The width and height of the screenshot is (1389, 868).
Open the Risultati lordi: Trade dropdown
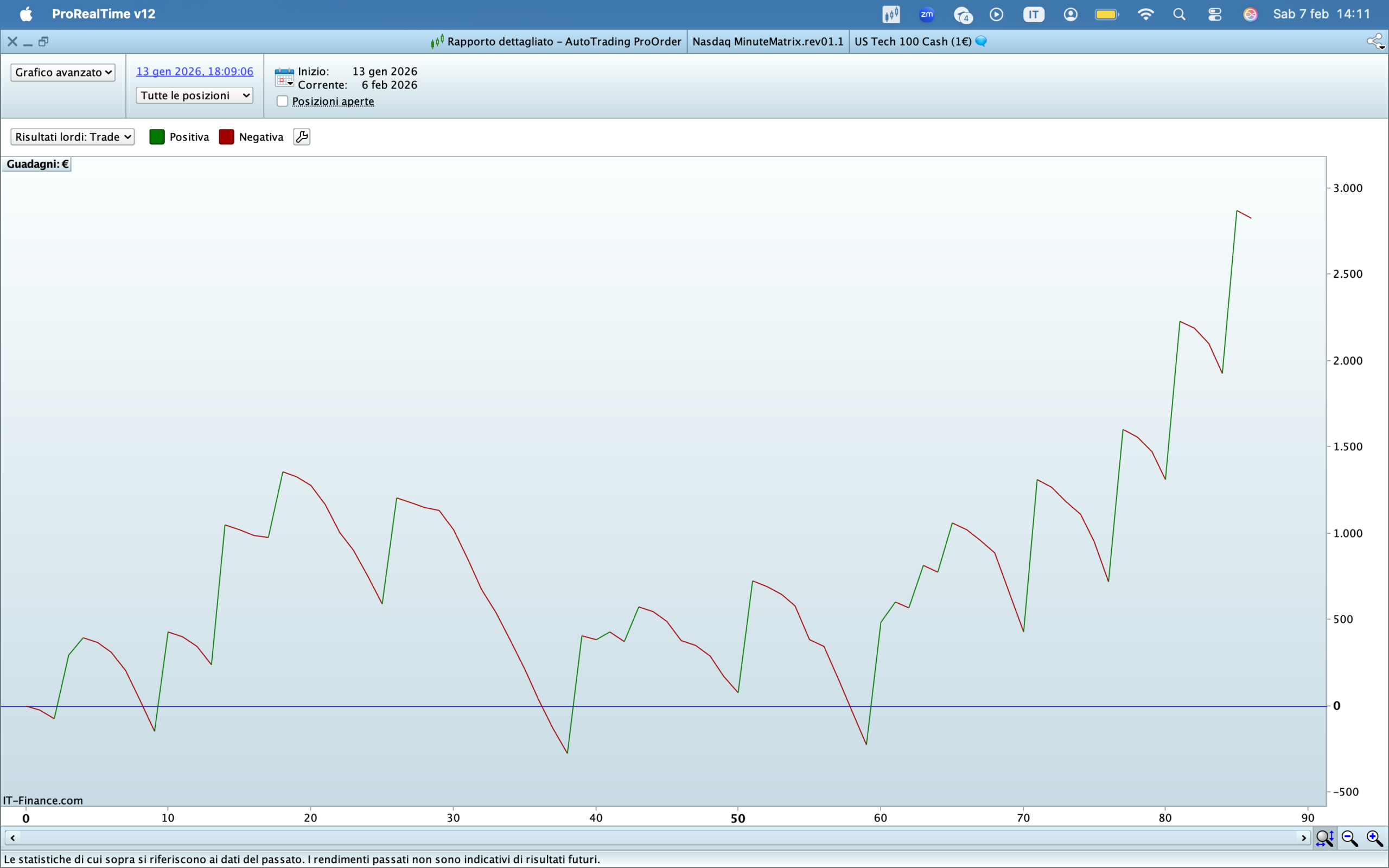[72, 137]
